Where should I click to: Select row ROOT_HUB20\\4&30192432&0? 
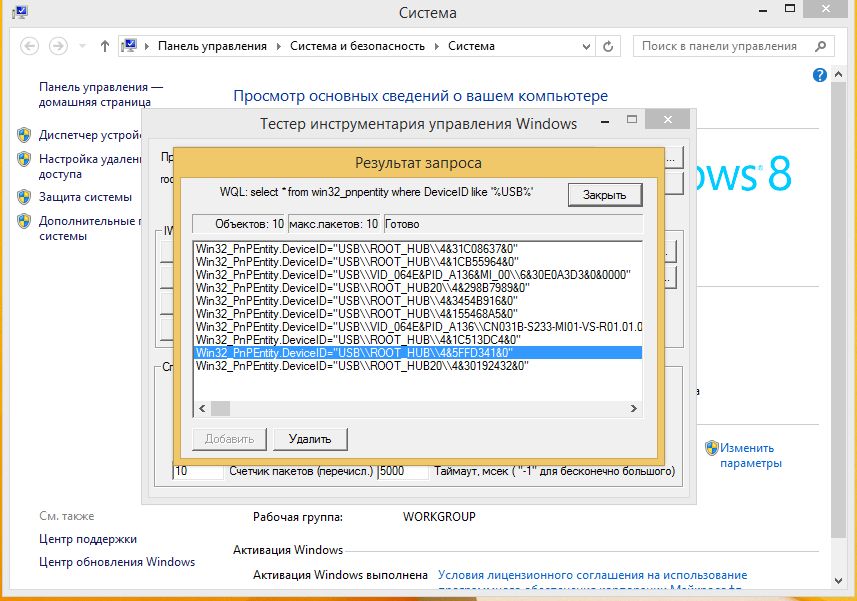pyautogui.click(x=418, y=366)
